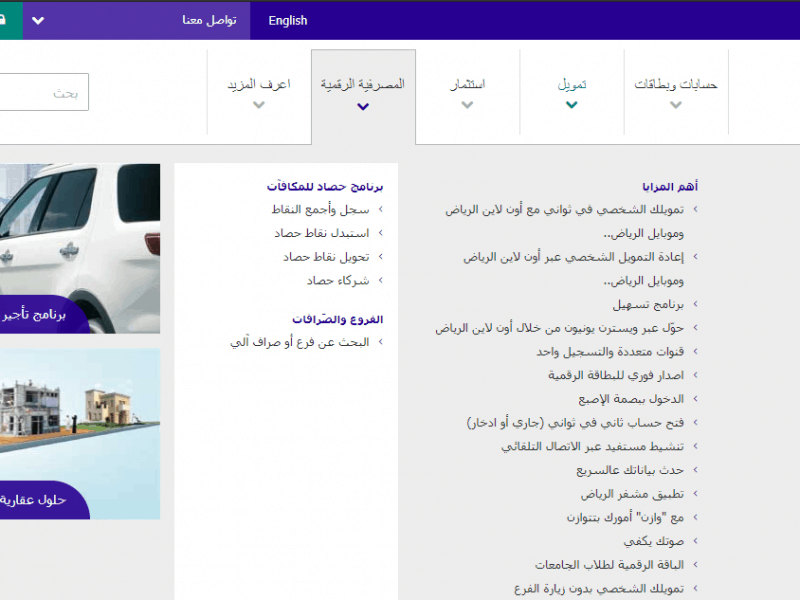Open إعادة التمويل الشخصي link

pyautogui.click(x=573, y=269)
